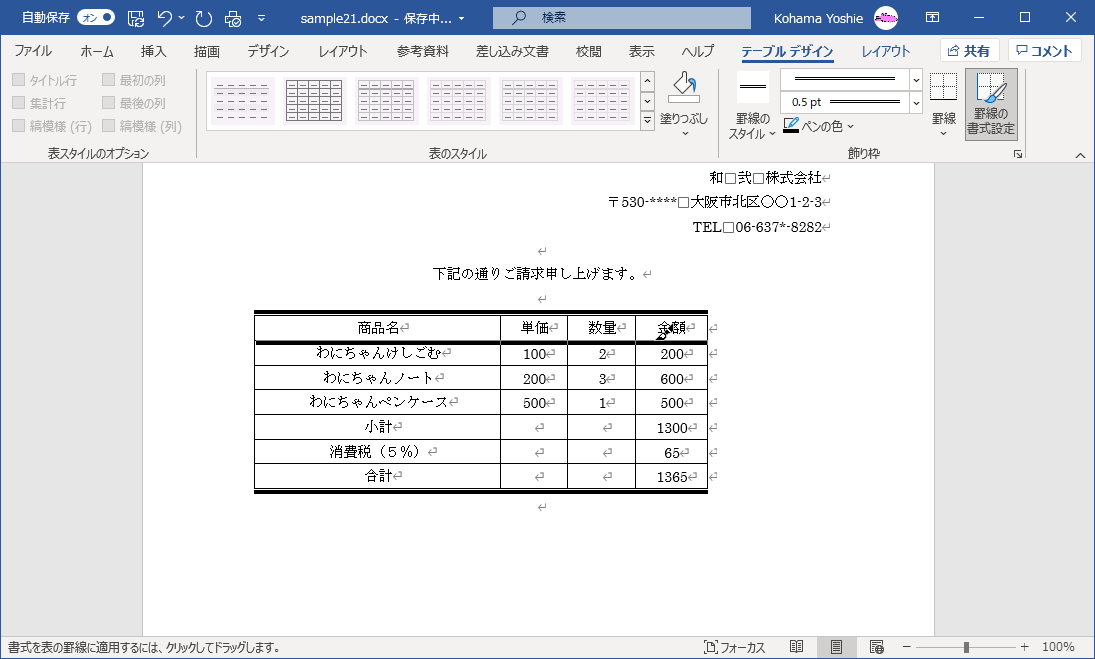The width and height of the screenshot is (1095, 659).
Task: Open Quick Access Toolbar customization arrow
Action: [x=261, y=18]
